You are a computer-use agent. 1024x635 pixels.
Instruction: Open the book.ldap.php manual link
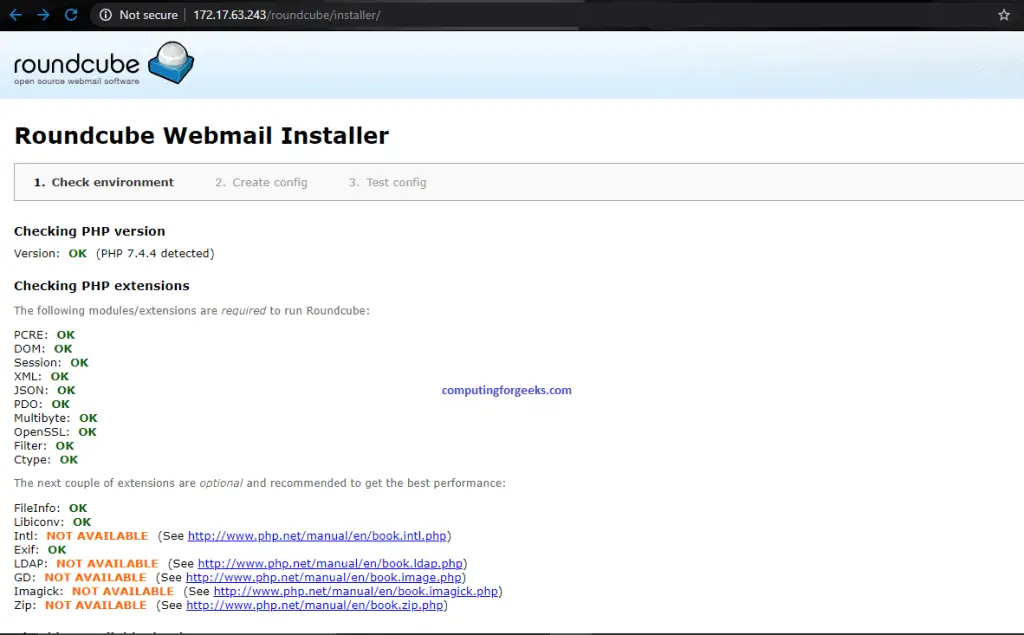tap(330, 563)
